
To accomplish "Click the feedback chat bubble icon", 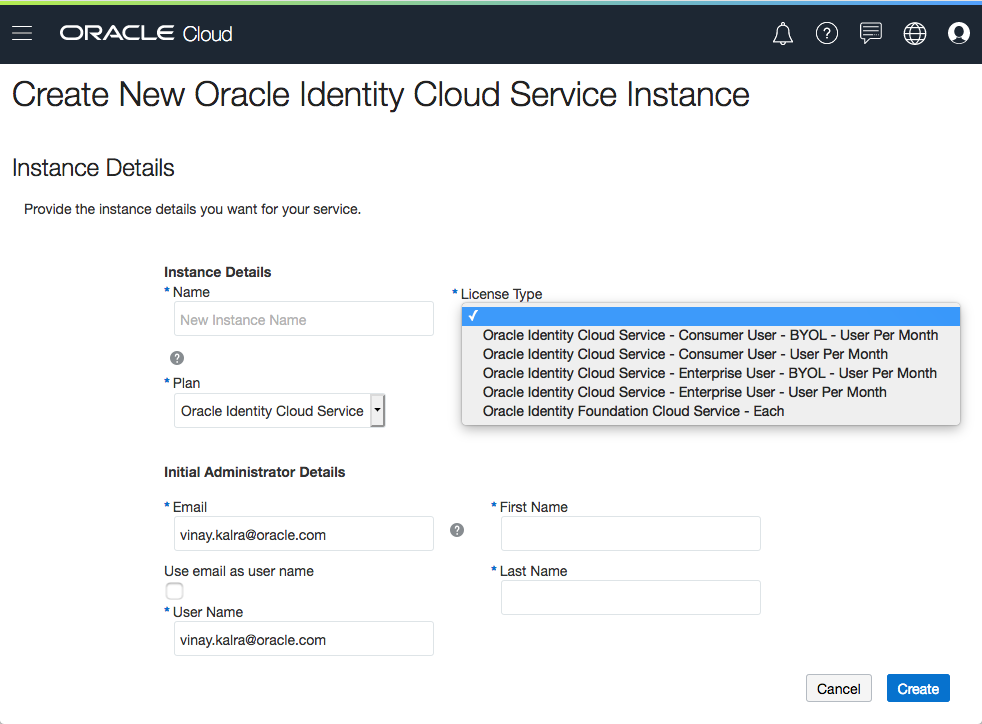I will pos(871,34).
